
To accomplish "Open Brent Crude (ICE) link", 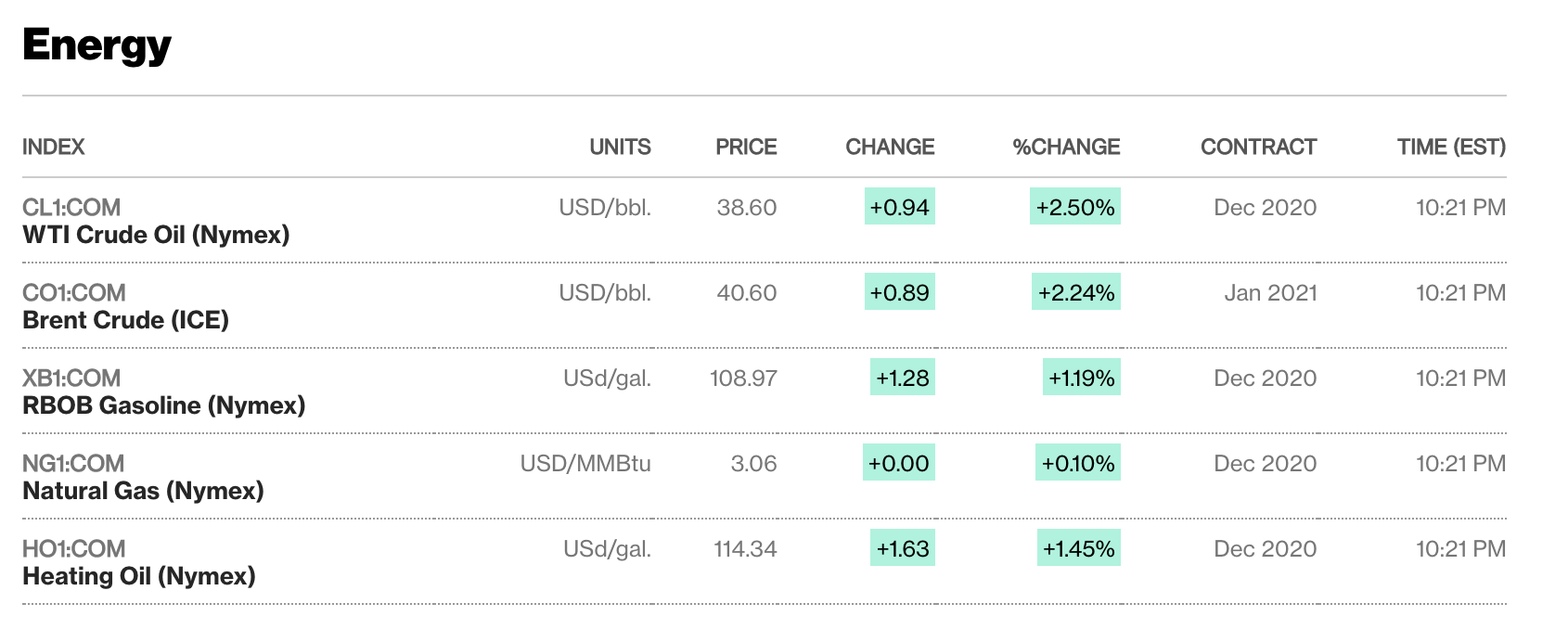I will (x=125, y=320).
